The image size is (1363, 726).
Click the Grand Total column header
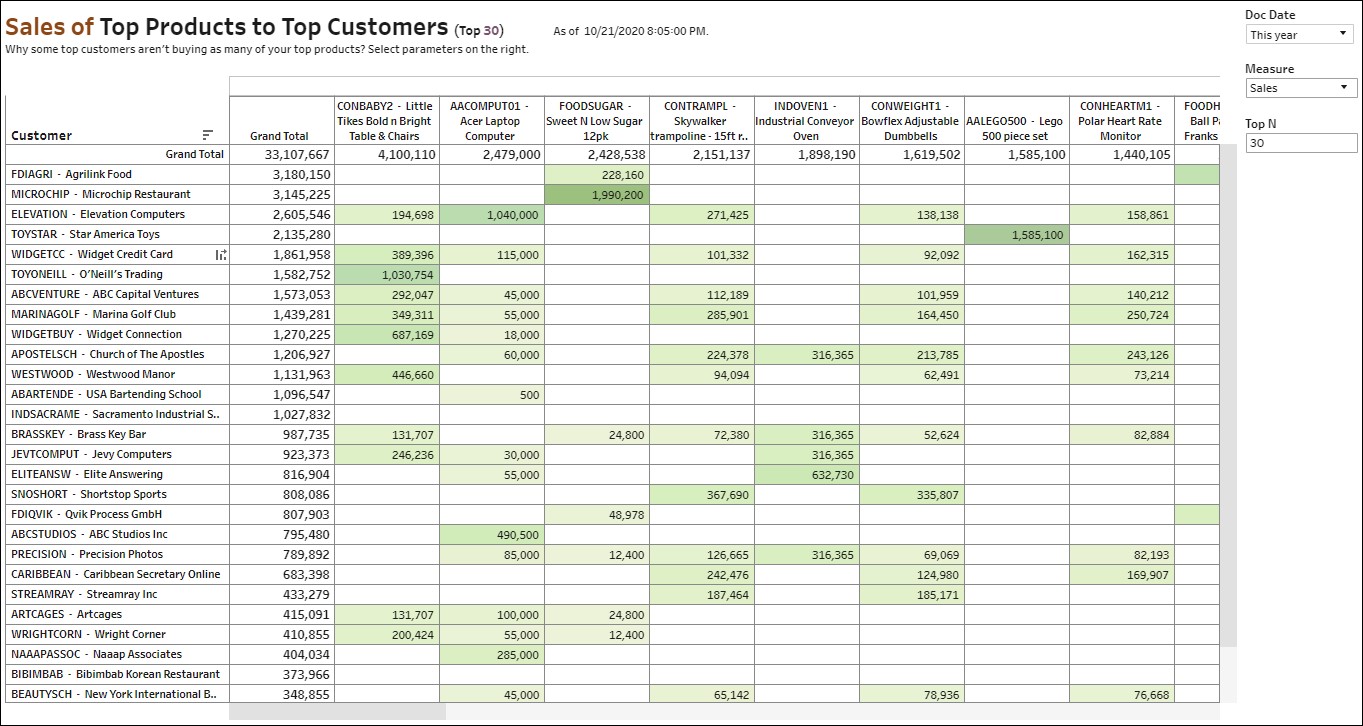click(x=279, y=136)
